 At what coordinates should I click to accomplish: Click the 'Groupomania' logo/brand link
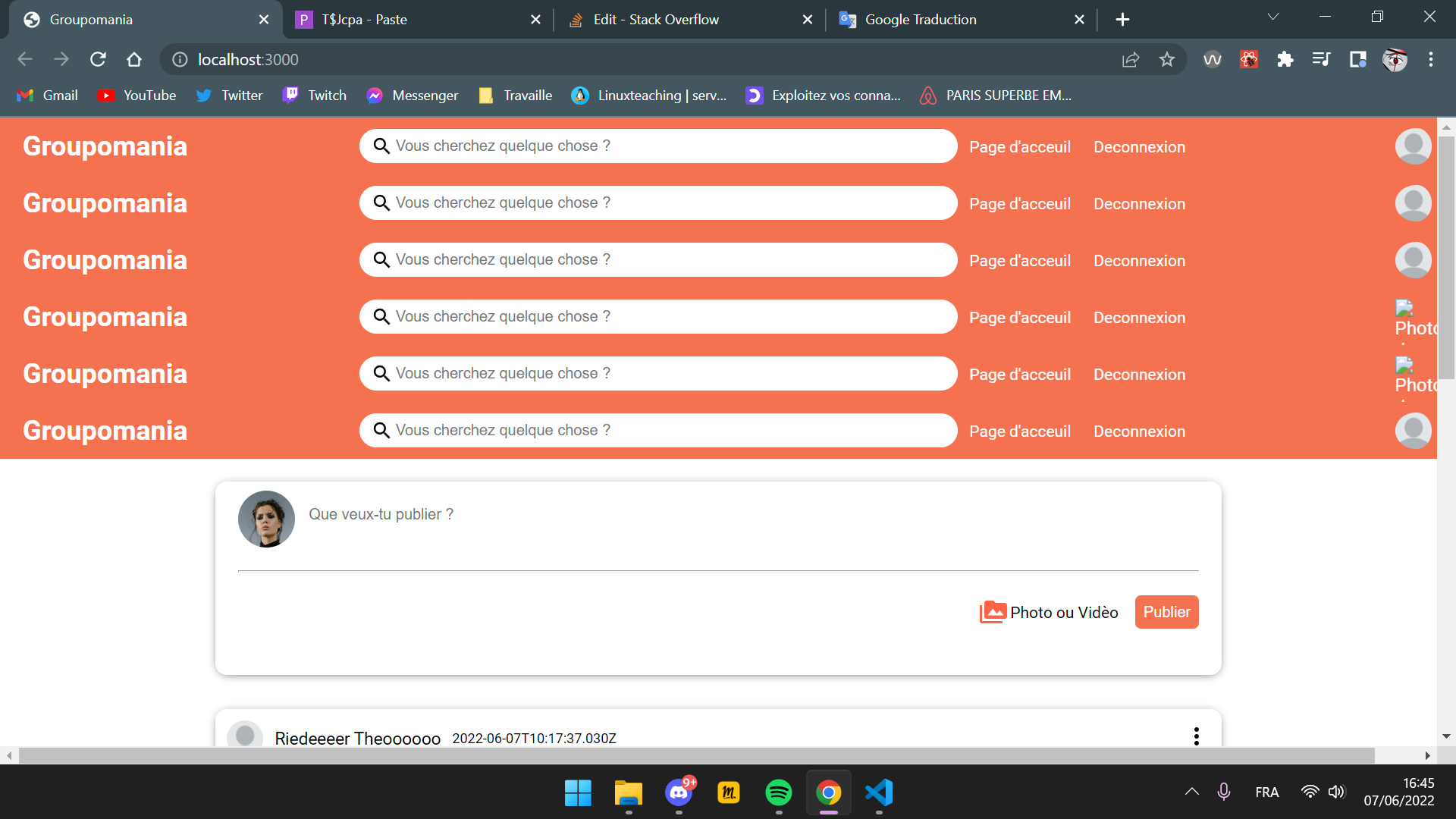pos(105,148)
